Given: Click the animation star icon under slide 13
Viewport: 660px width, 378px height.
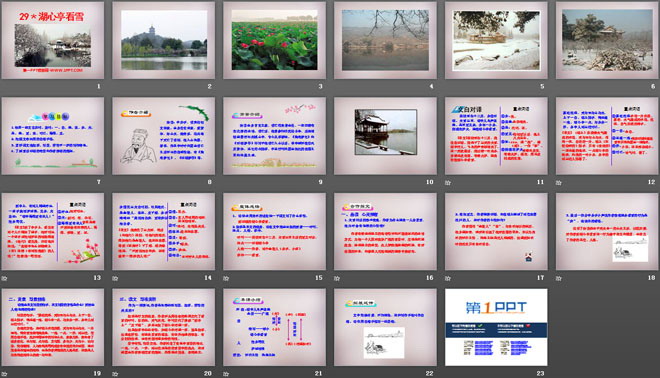Looking at the screenshot, I should coord(4,278).
